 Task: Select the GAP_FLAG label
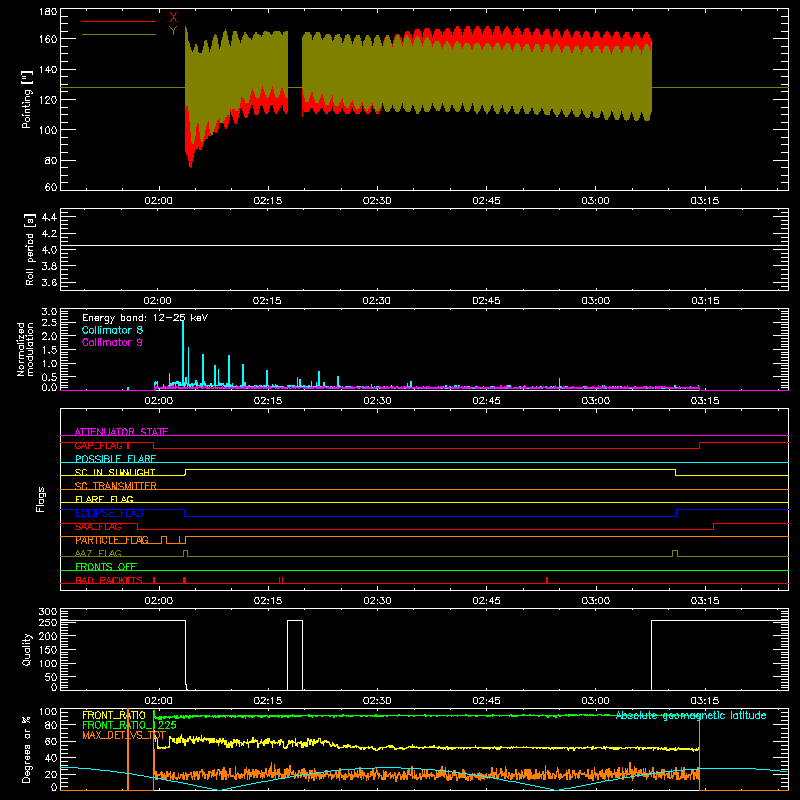pyautogui.click(x=102, y=445)
